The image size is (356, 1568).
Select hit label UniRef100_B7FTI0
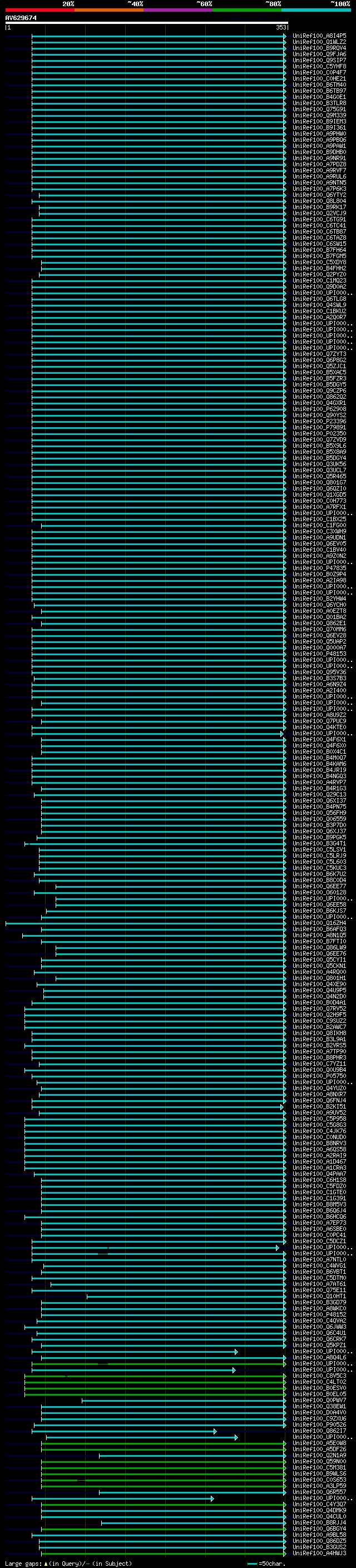point(319,941)
